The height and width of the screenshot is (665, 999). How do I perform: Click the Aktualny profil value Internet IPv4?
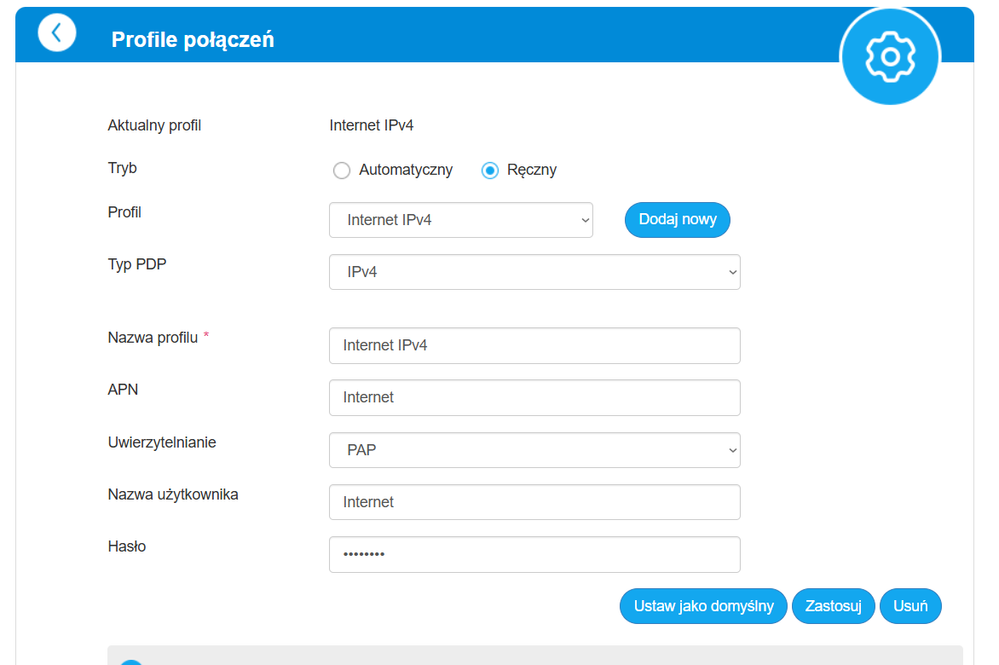click(371, 125)
